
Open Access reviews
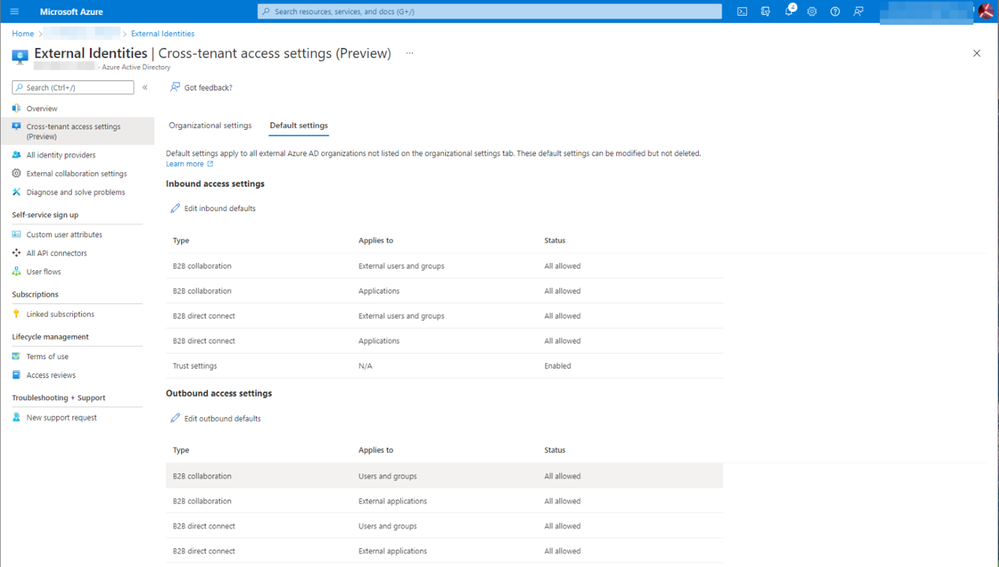pyautogui.click(x=51, y=376)
